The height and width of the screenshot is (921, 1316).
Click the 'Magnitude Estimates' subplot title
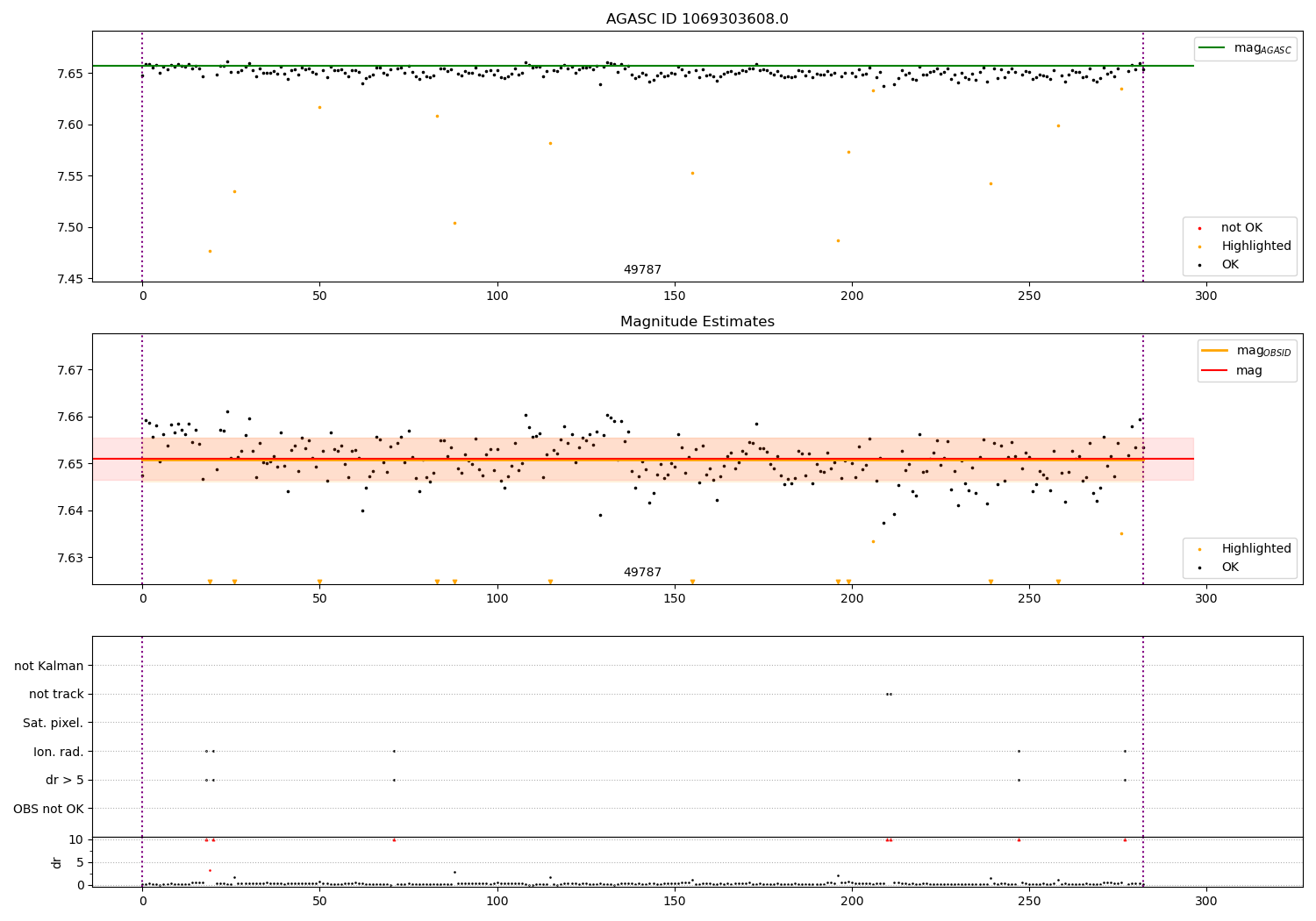[x=697, y=322]
